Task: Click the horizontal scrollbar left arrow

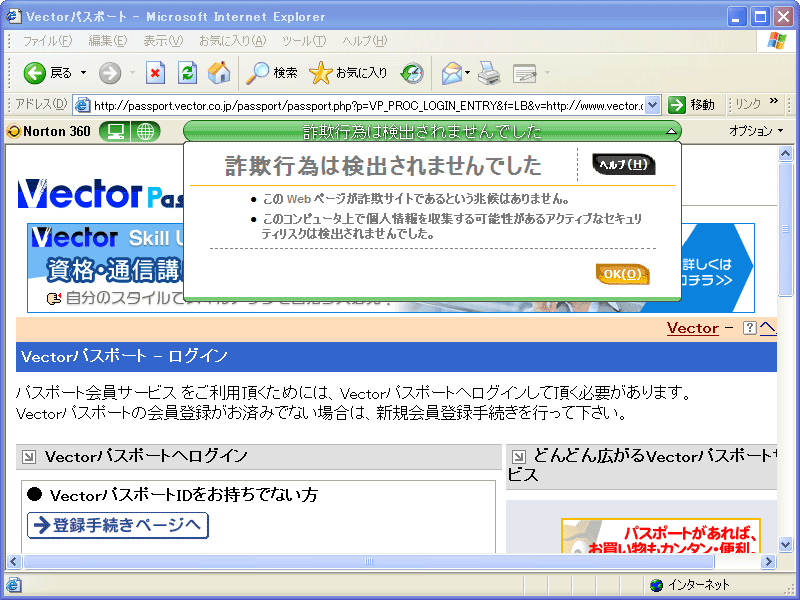Action: click(14, 562)
